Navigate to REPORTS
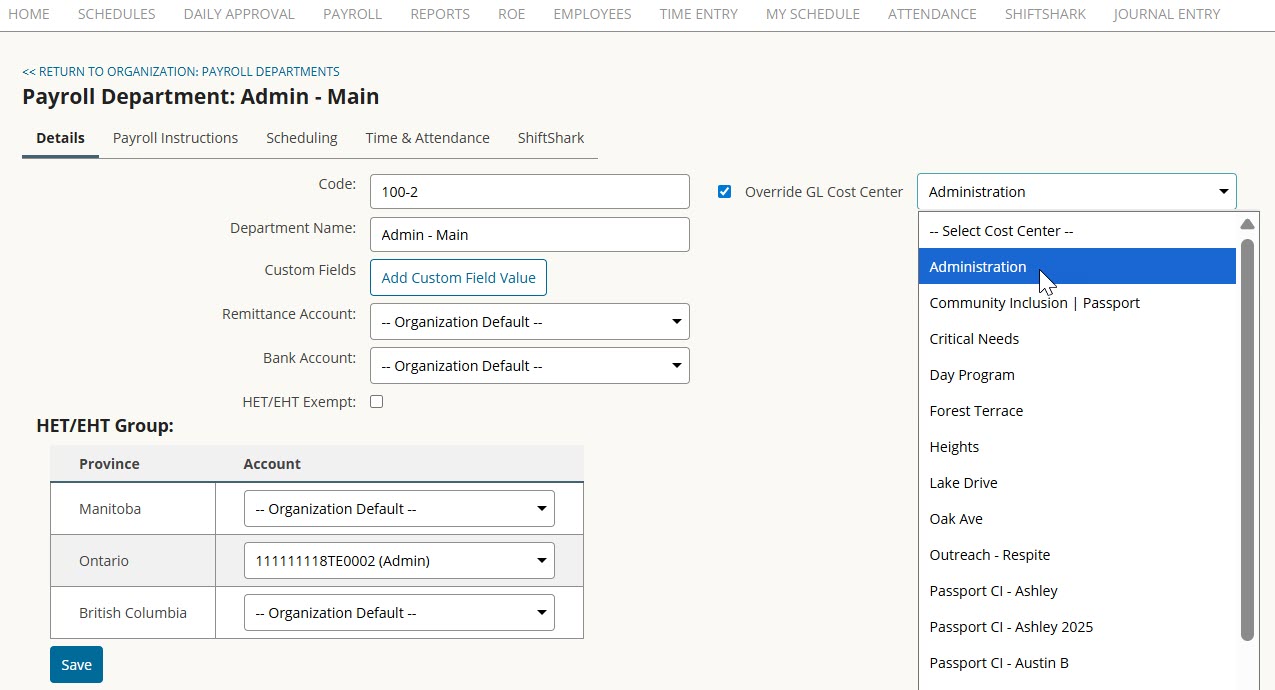Viewport: 1275px width, 690px height. point(440,14)
